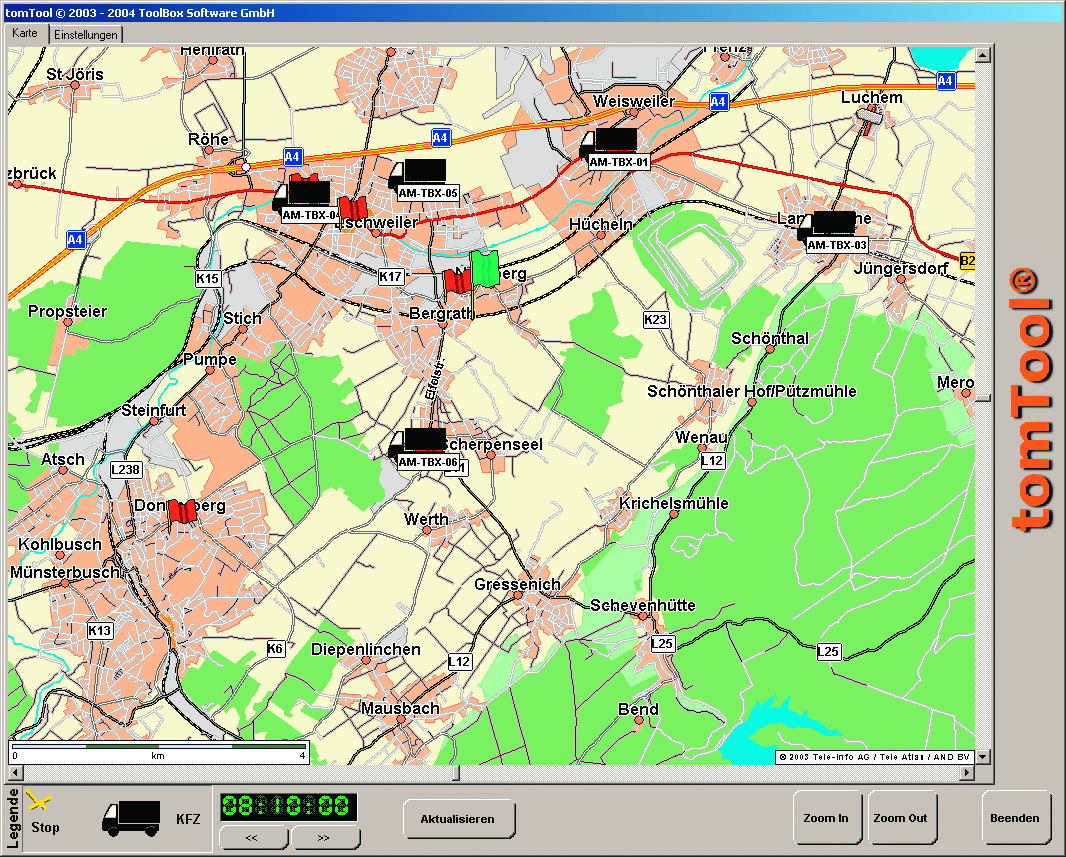Image resolution: width=1066 pixels, height=857 pixels.
Task: Click the Diepenlinchen label
Action: coord(366,649)
